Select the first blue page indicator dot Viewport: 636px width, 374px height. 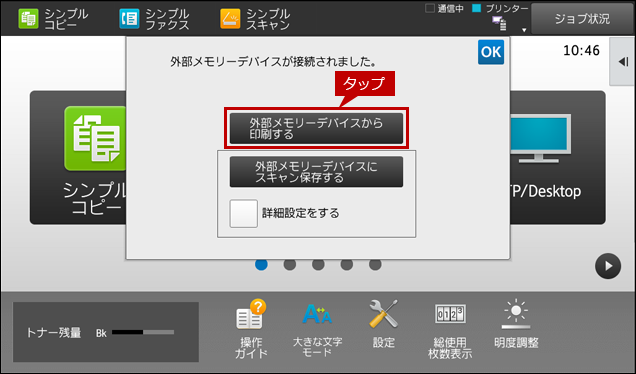(x=261, y=264)
